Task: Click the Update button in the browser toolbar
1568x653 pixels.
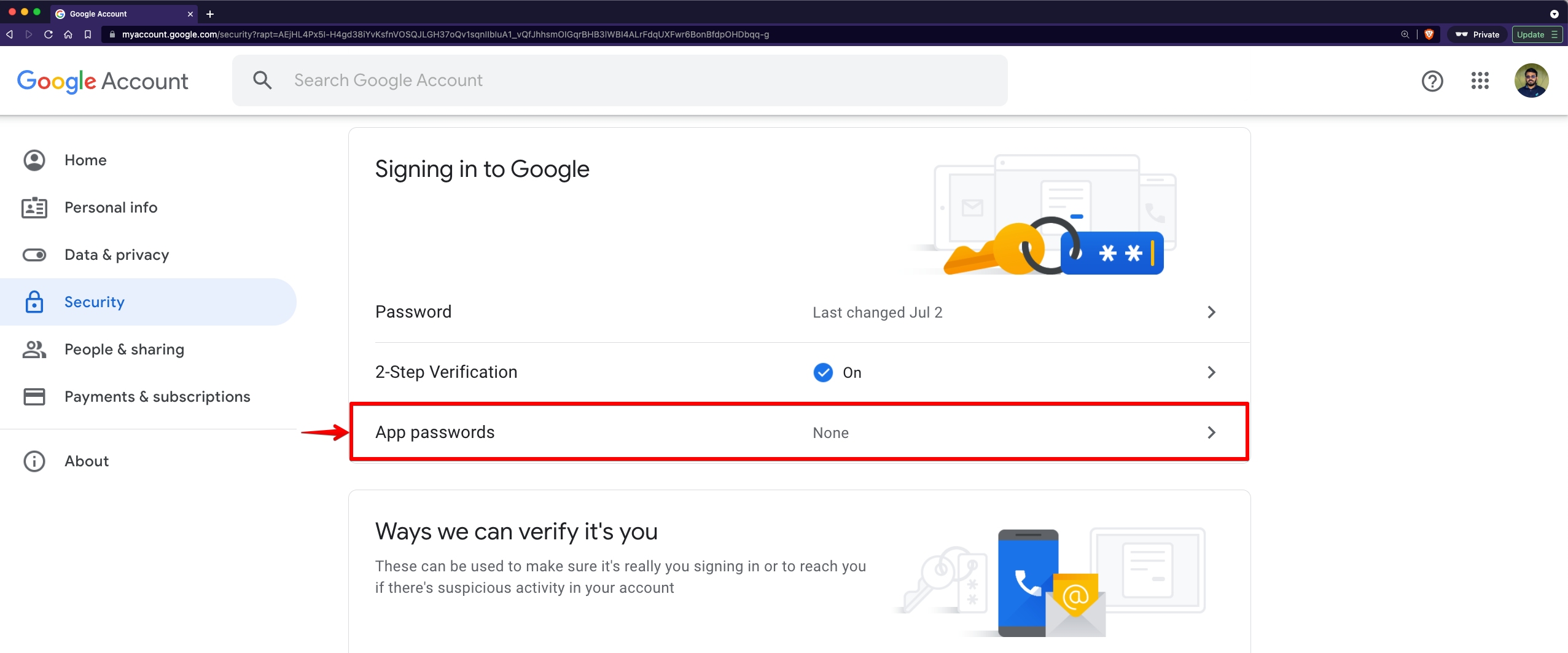Action: click(1537, 34)
